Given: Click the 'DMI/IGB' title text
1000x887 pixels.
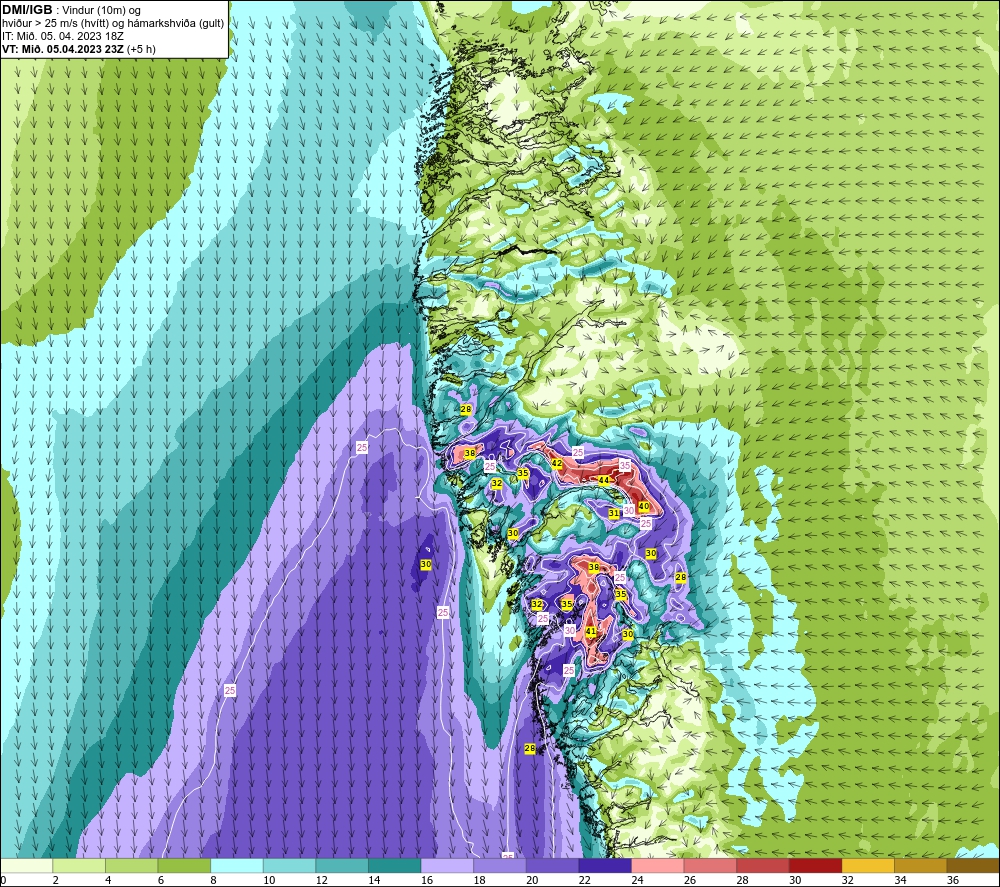Looking at the screenshot, I should [27, 10].
